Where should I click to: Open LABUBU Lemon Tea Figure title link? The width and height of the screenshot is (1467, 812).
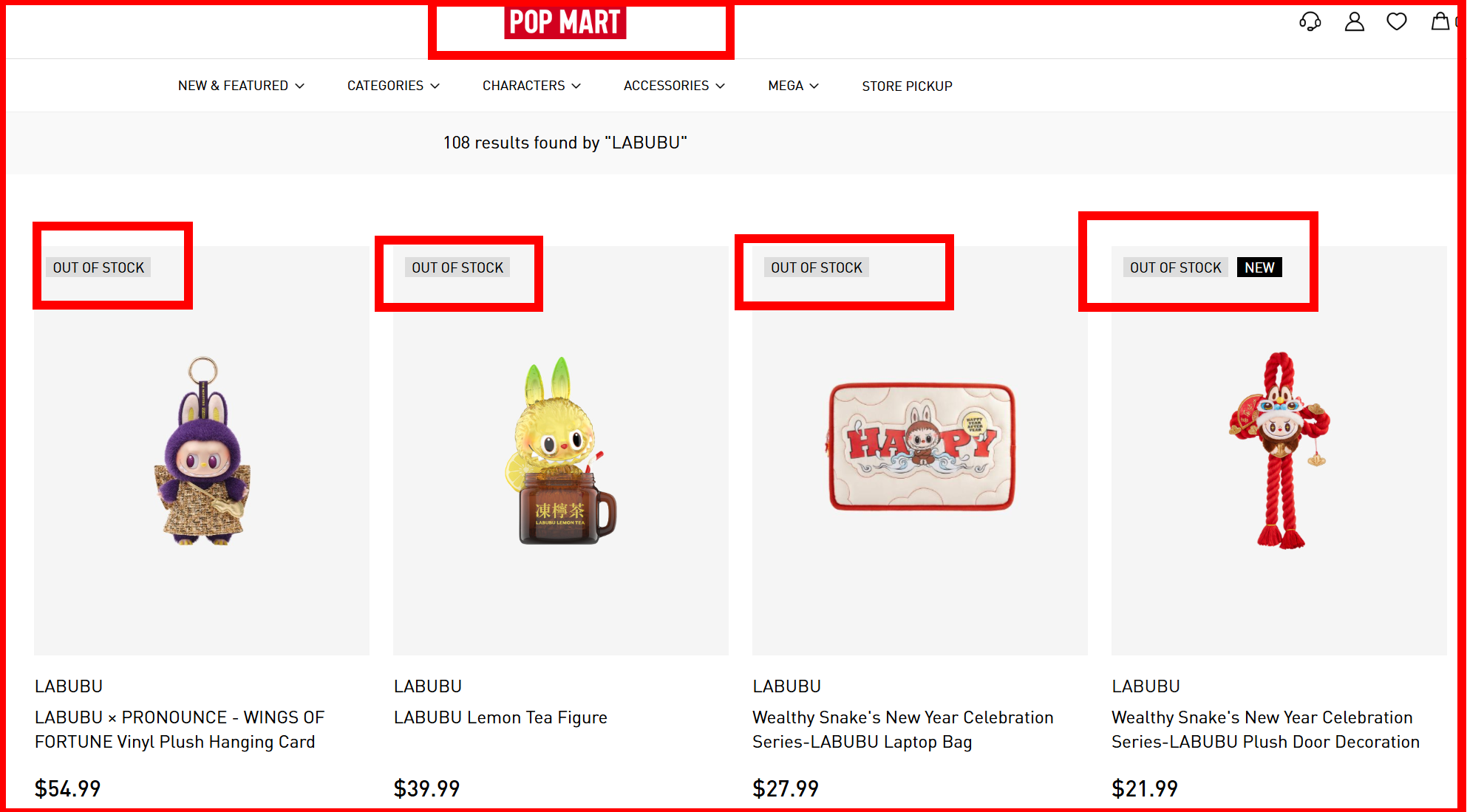[500, 717]
